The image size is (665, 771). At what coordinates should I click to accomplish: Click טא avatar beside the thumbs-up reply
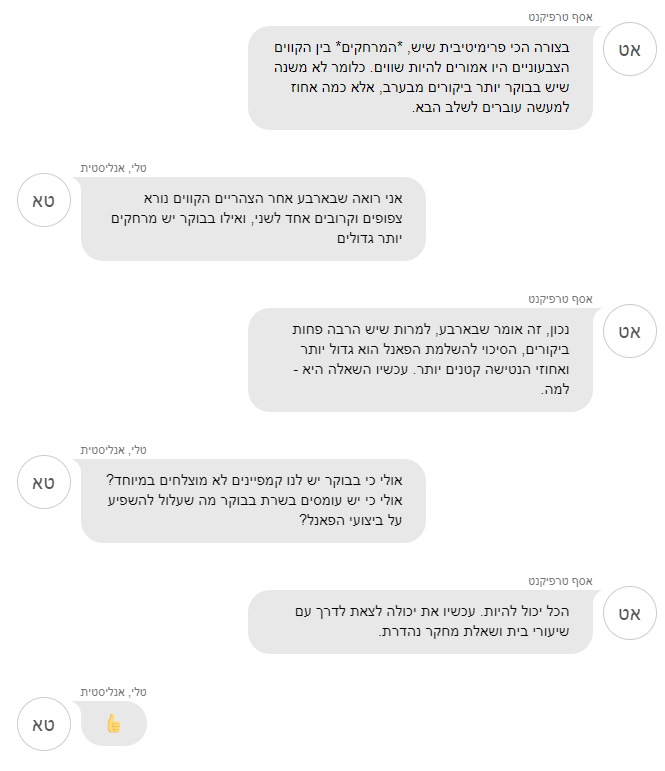(x=43, y=724)
